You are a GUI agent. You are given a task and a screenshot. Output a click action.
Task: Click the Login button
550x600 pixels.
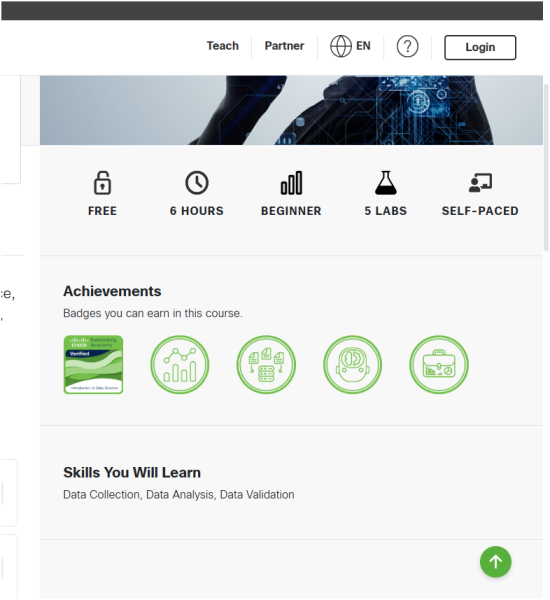coord(480,47)
